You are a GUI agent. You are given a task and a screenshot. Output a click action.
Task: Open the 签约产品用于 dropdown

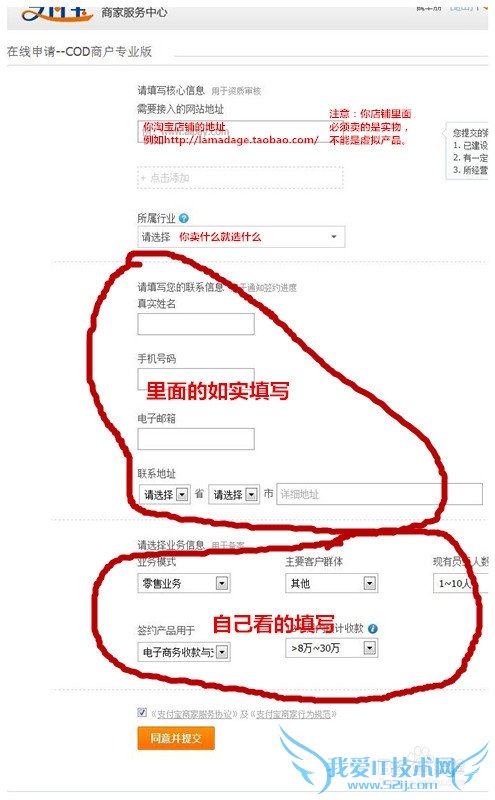184,652
